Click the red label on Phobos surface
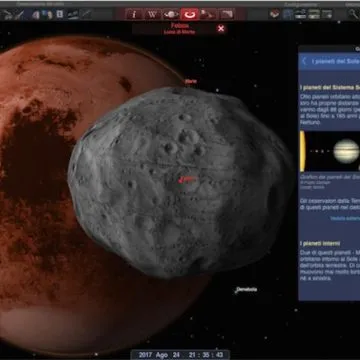This screenshot has height=360, width=360. click(186, 179)
